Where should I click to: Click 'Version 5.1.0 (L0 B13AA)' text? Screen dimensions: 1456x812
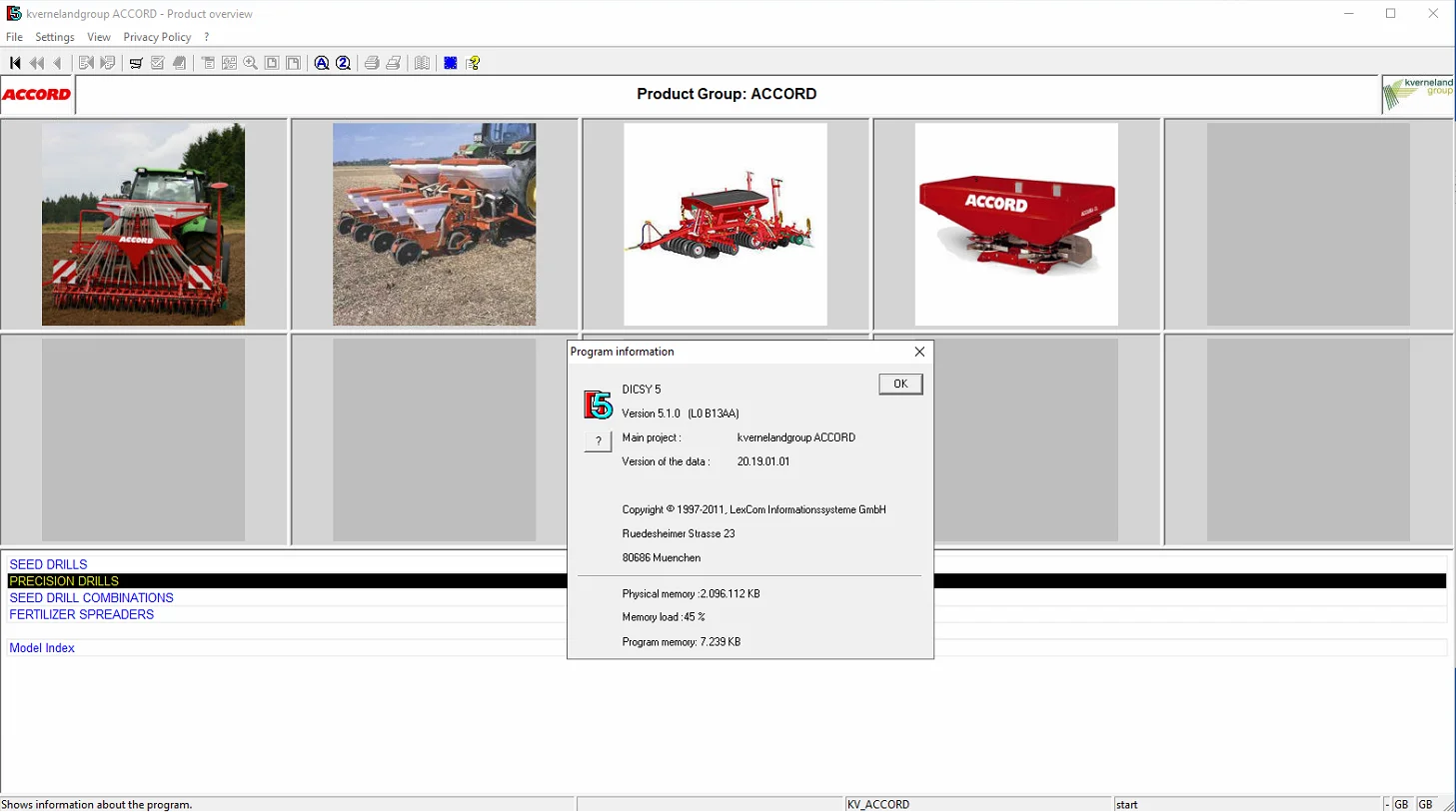click(681, 413)
